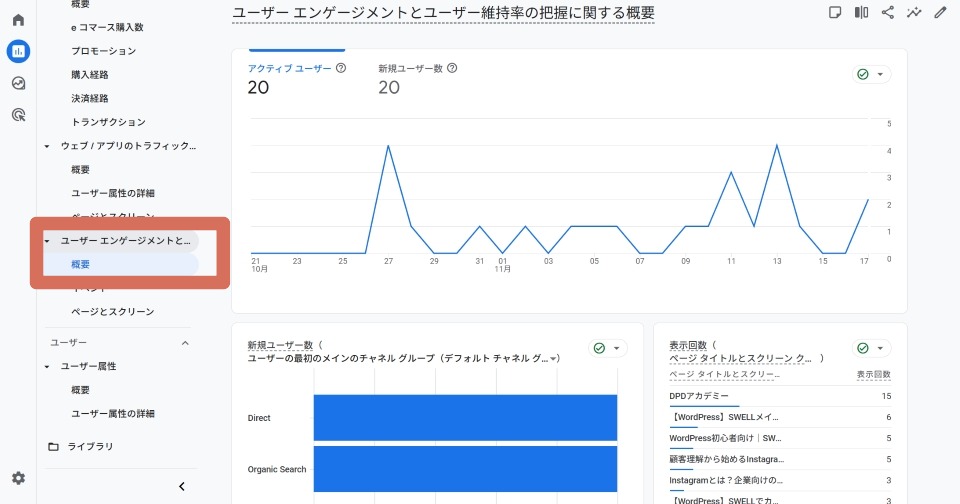The image size is (960, 504).
Task: Toggle the compare columns icon
Action: 861,12
